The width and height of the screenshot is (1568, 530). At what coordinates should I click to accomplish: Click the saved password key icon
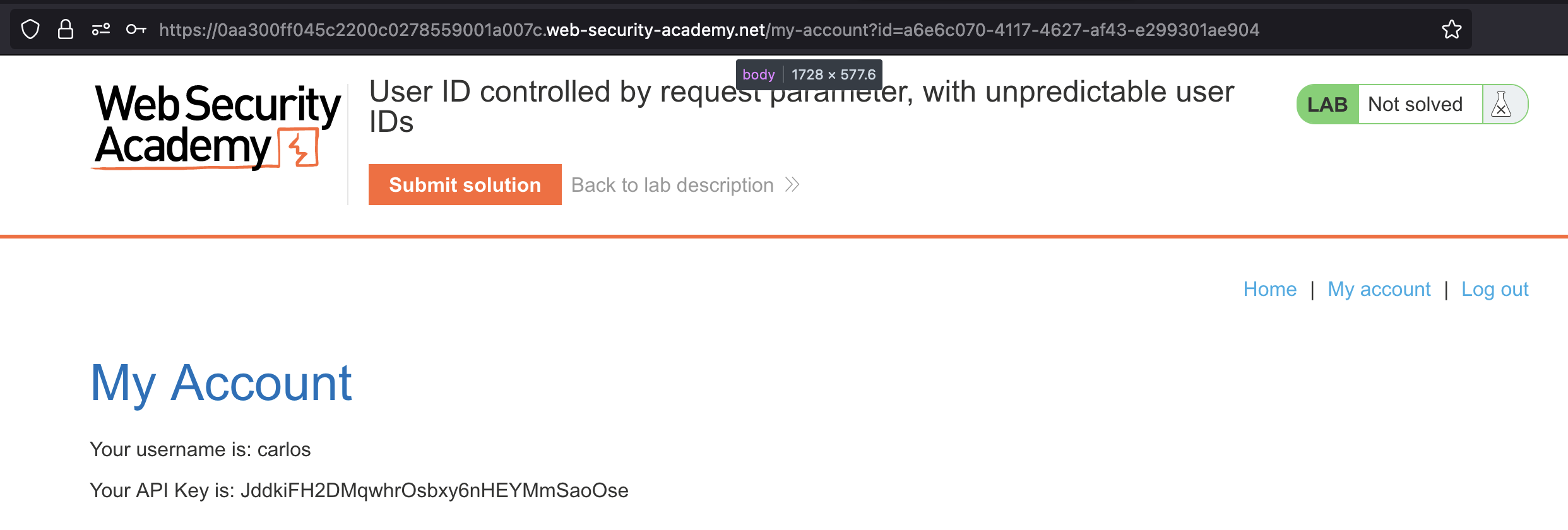click(136, 30)
